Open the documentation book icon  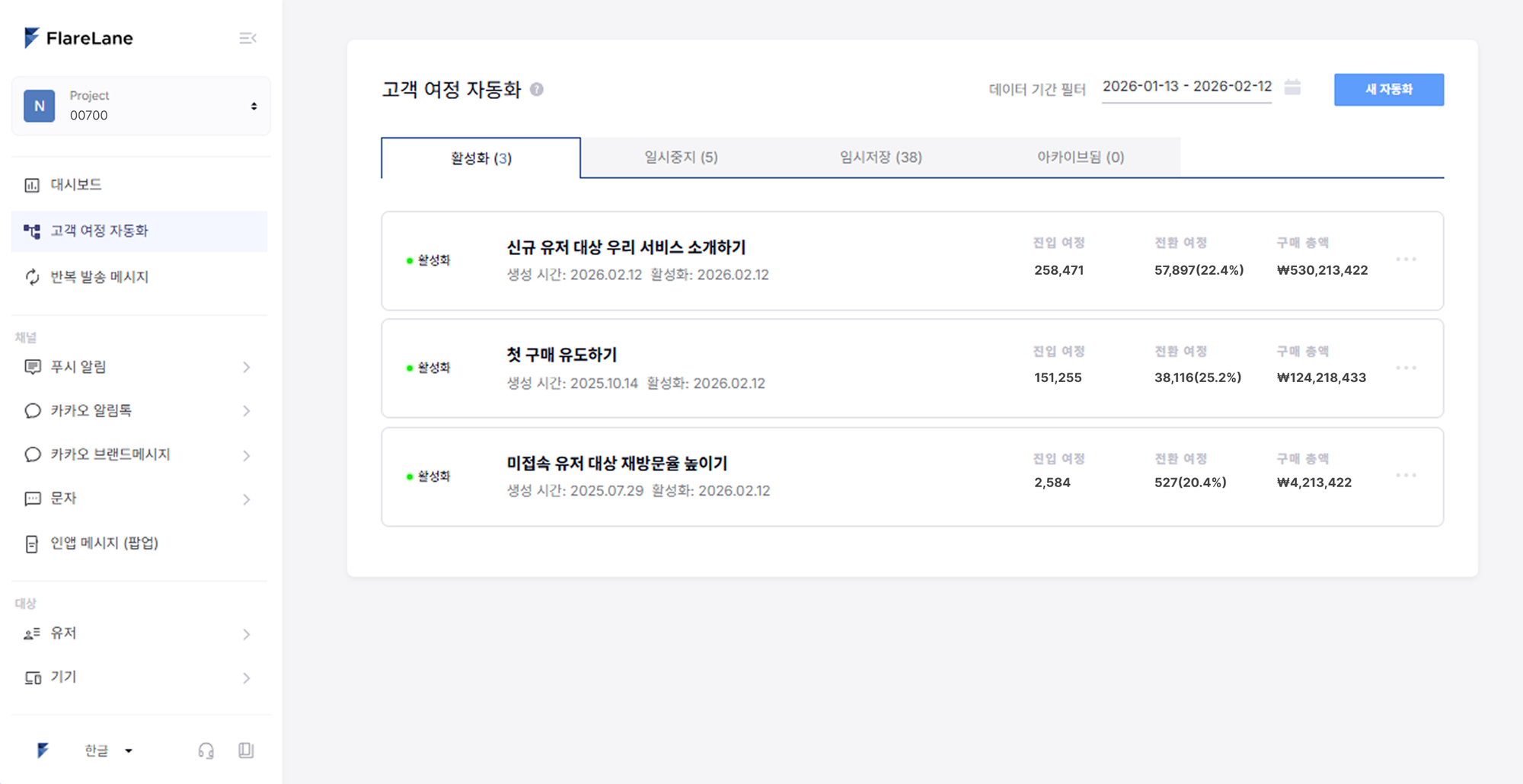coord(245,751)
